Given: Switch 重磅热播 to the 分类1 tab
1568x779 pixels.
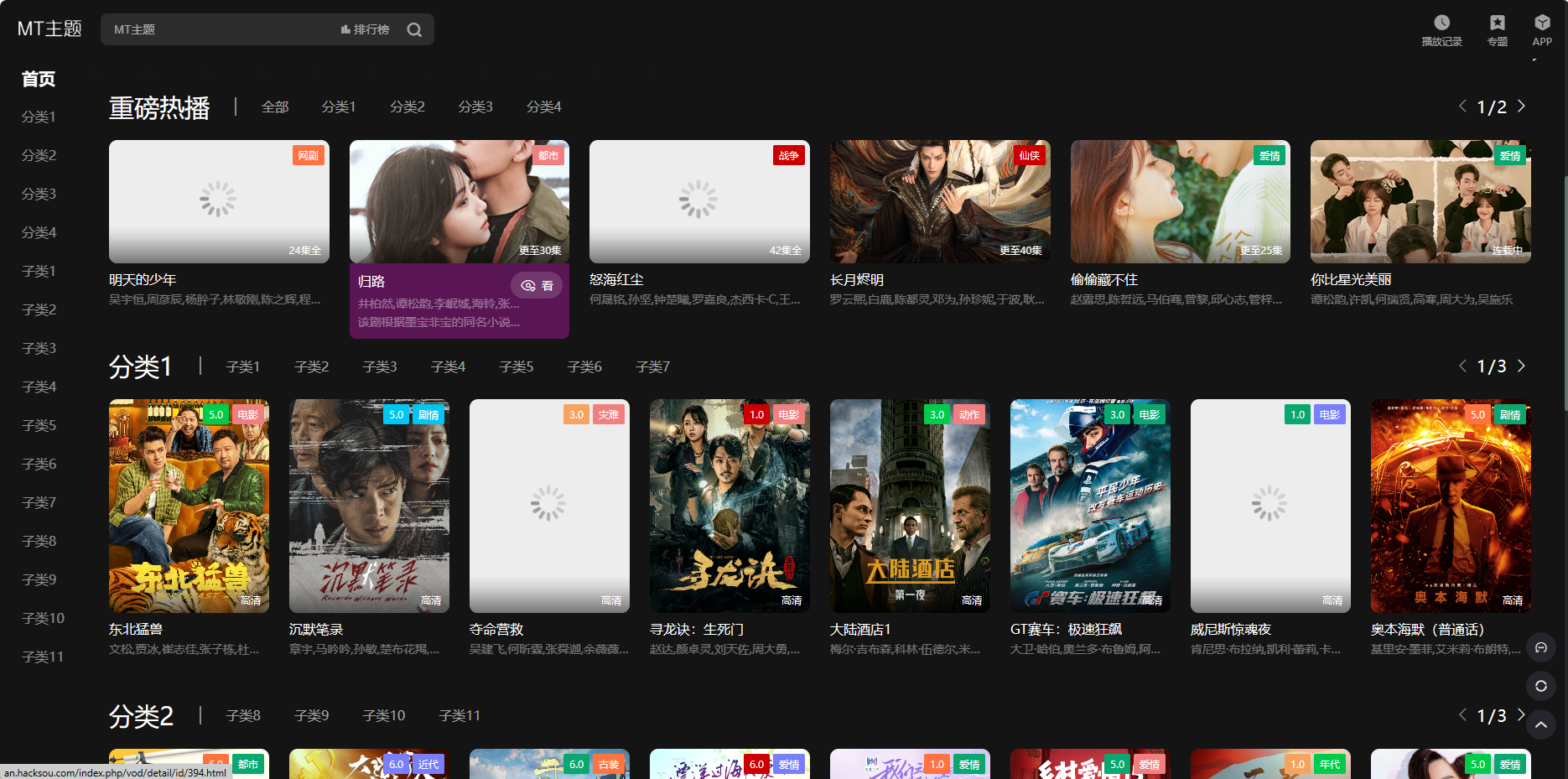Looking at the screenshot, I should [x=339, y=106].
